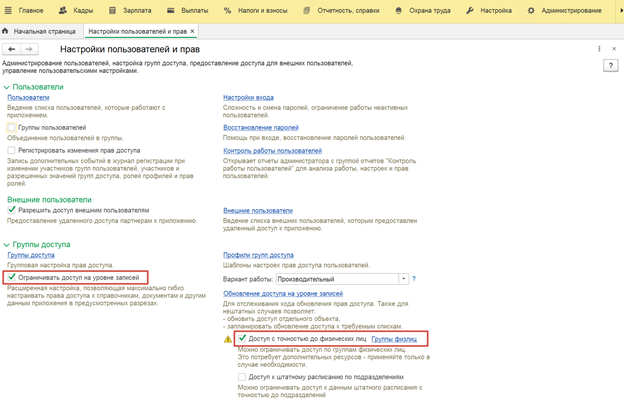Open Профили групп доступа link
Image resolution: width=624 pixels, height=403 pixels.
258,255
